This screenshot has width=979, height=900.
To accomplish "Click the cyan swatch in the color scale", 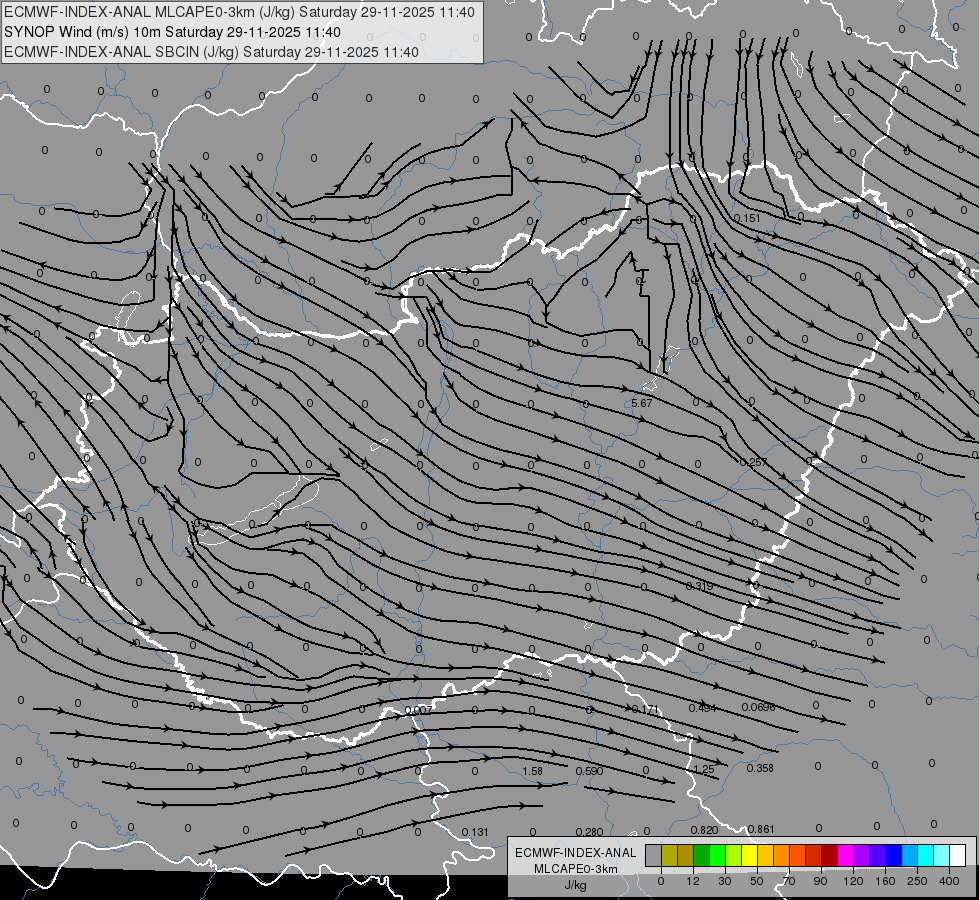I will point(927,856).
